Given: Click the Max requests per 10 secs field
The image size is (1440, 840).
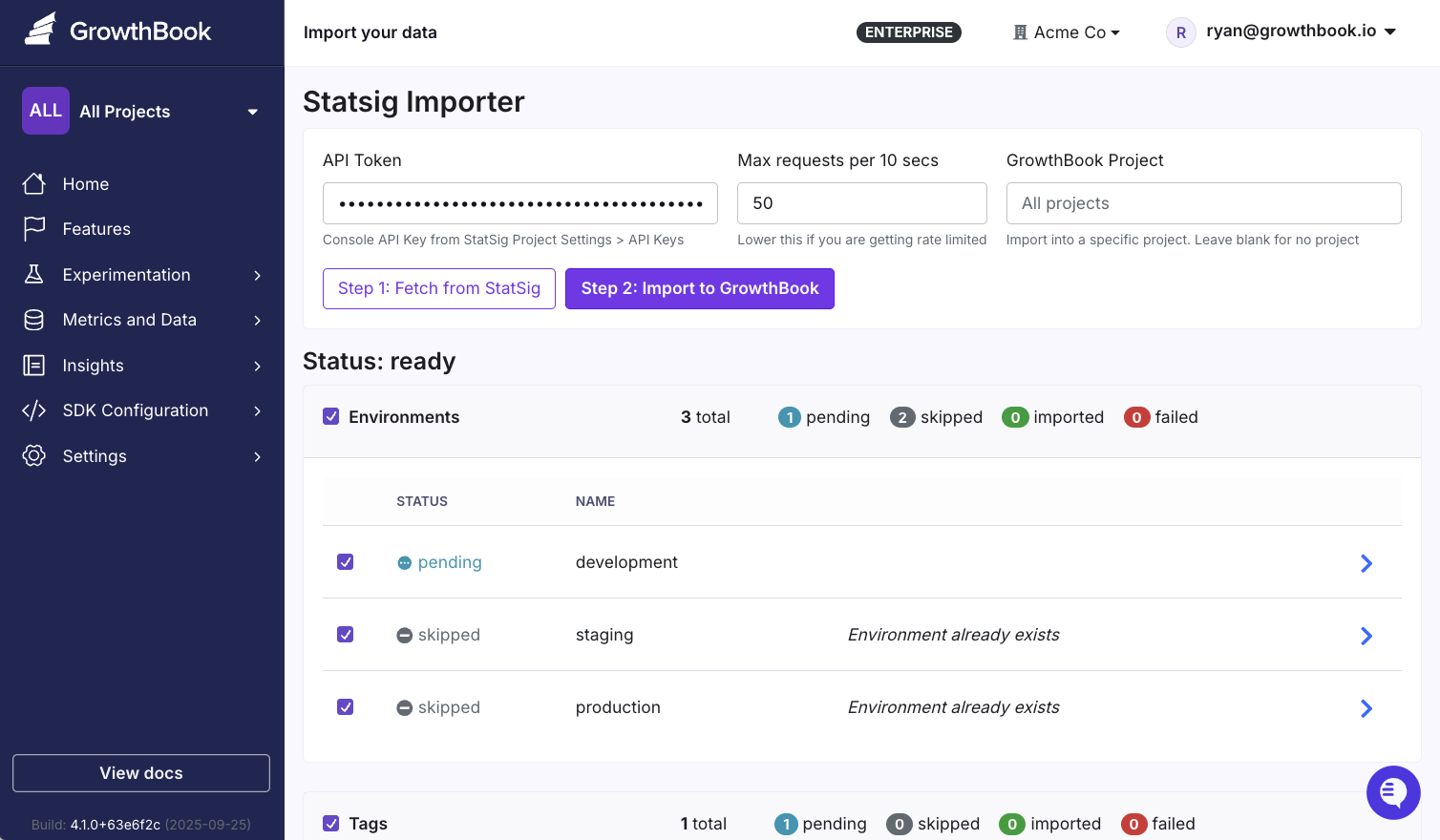Looking at the screenshot, I should (861, 203).
